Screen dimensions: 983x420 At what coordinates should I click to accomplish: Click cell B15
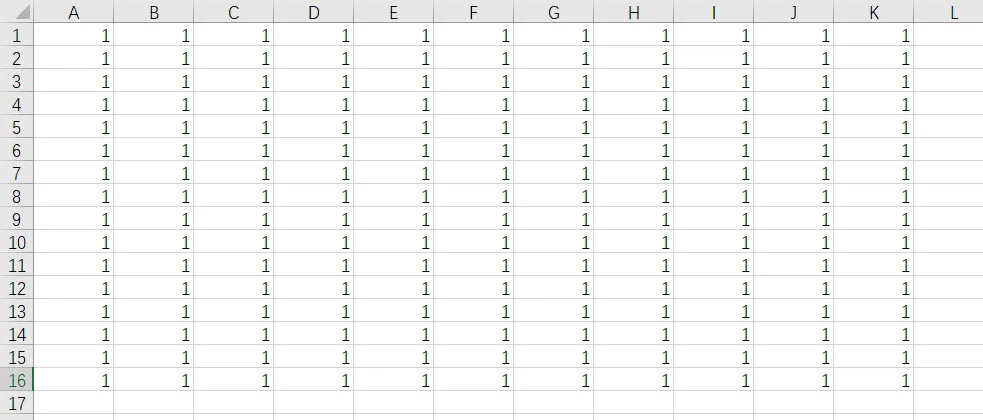click(154, 357)
